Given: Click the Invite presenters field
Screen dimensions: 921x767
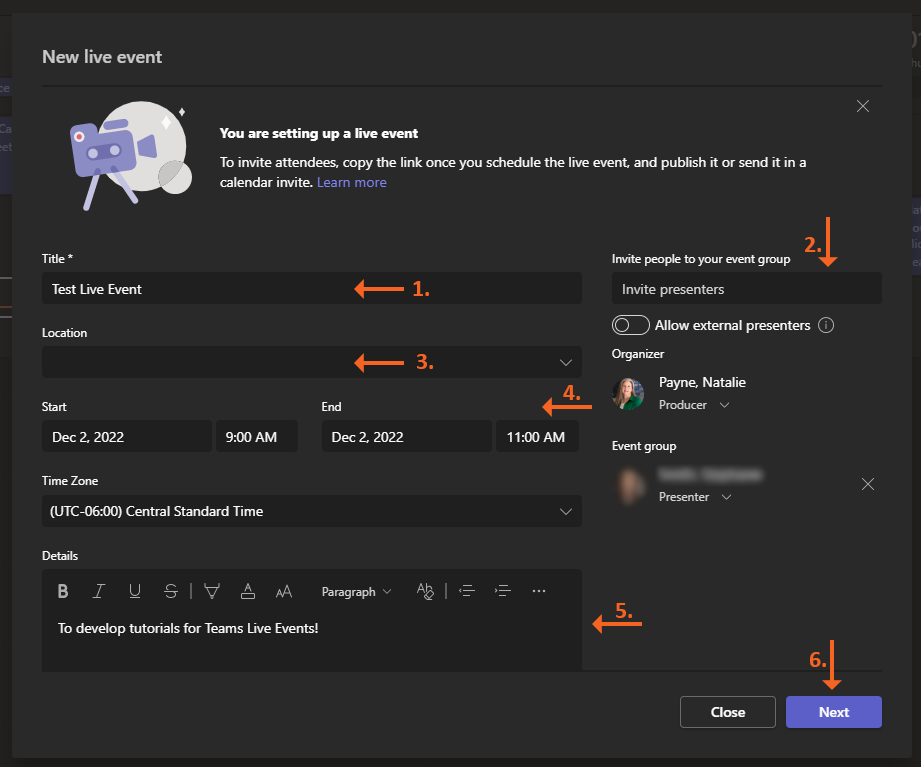Looking at the screenshot, I should 746,289.
